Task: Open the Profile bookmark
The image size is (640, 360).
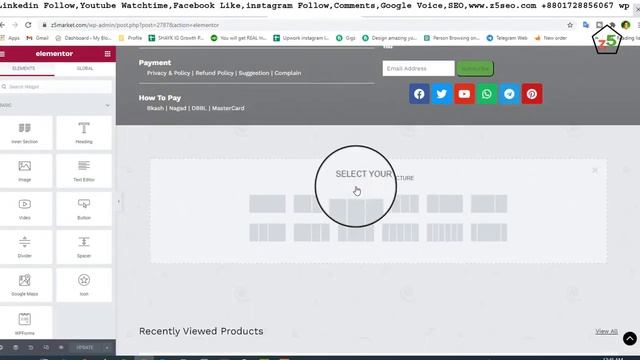Action: point(130,38)
